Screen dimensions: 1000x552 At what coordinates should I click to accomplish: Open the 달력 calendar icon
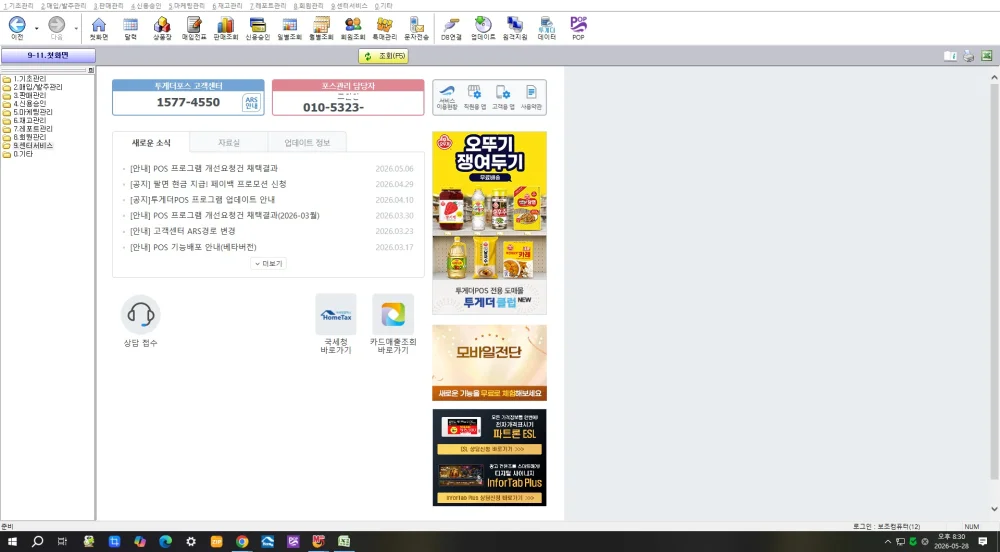click(131, 29)
